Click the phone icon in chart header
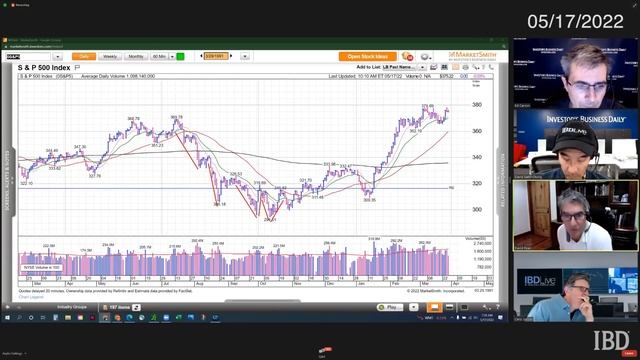This screenshot has width=640, height=360. pos(491,67)
